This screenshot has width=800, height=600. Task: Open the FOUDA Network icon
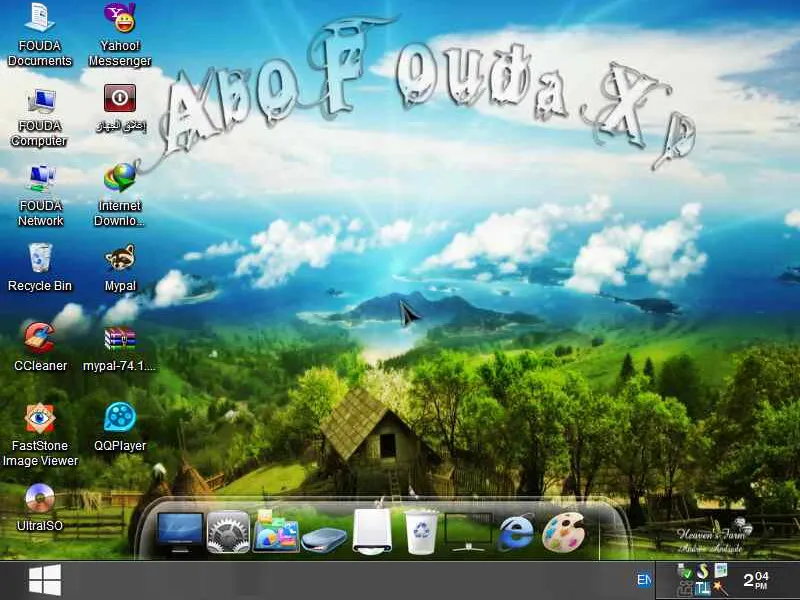40,196
